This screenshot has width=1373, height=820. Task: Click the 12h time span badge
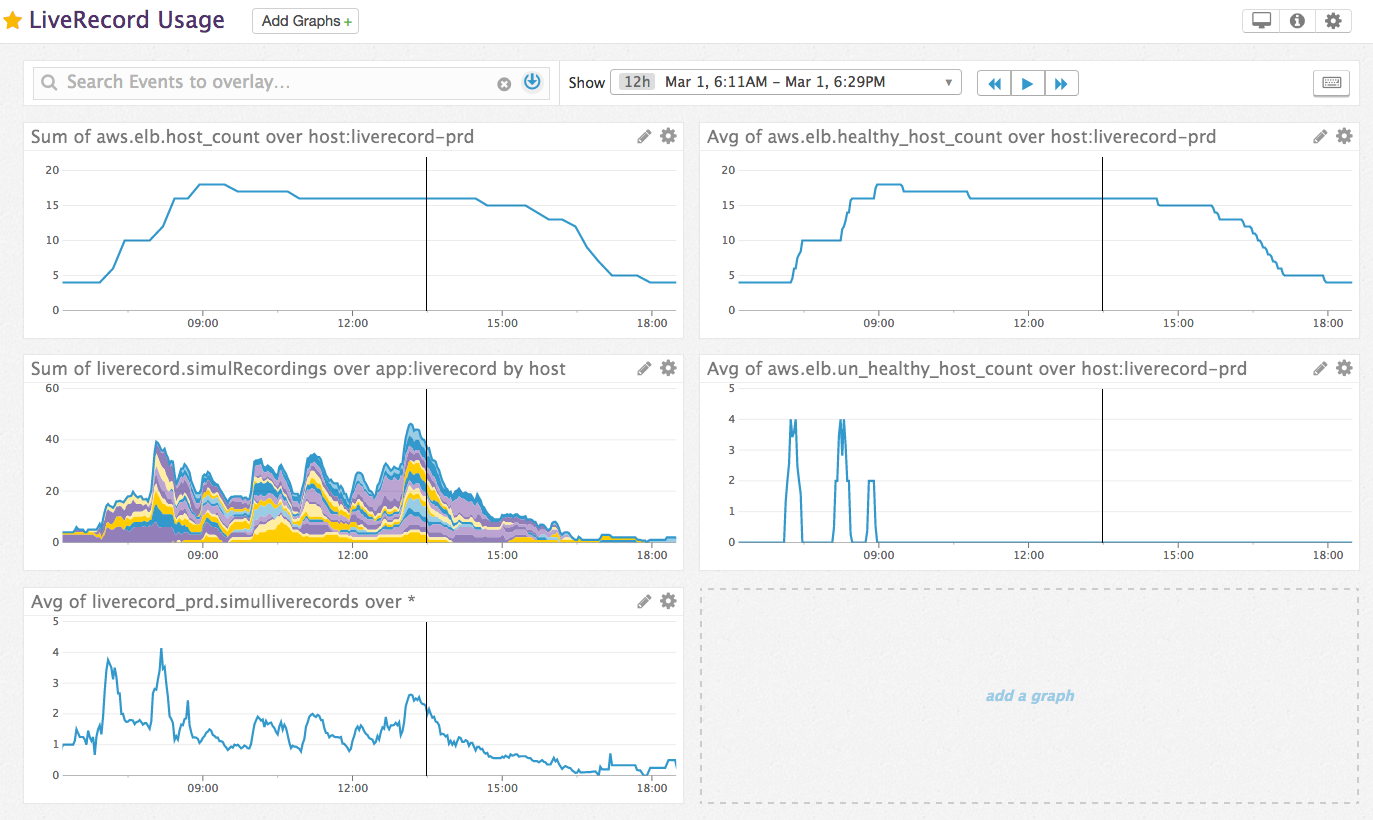[x=636, y=82]
